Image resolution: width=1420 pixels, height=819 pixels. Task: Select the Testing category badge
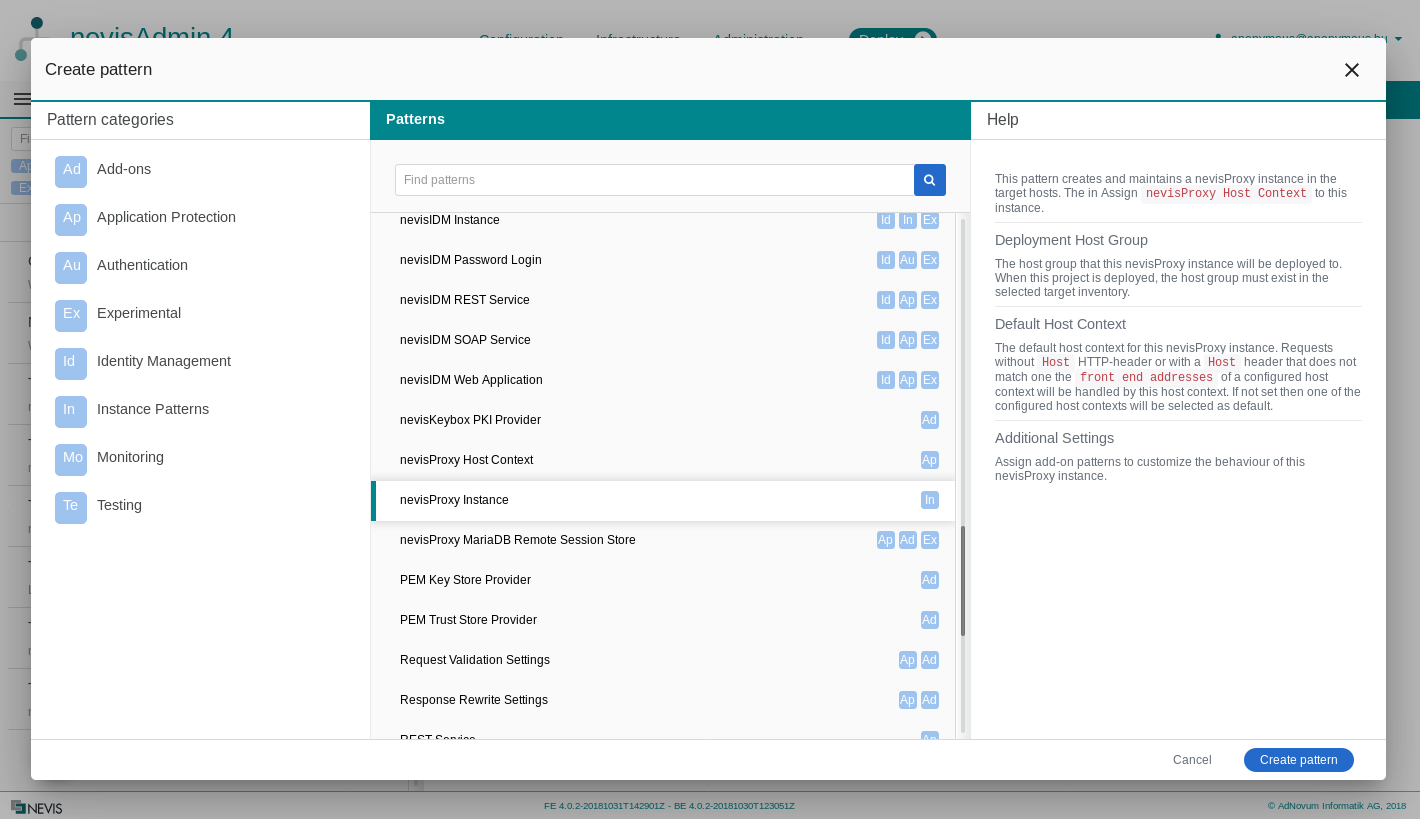pos(71,508)
